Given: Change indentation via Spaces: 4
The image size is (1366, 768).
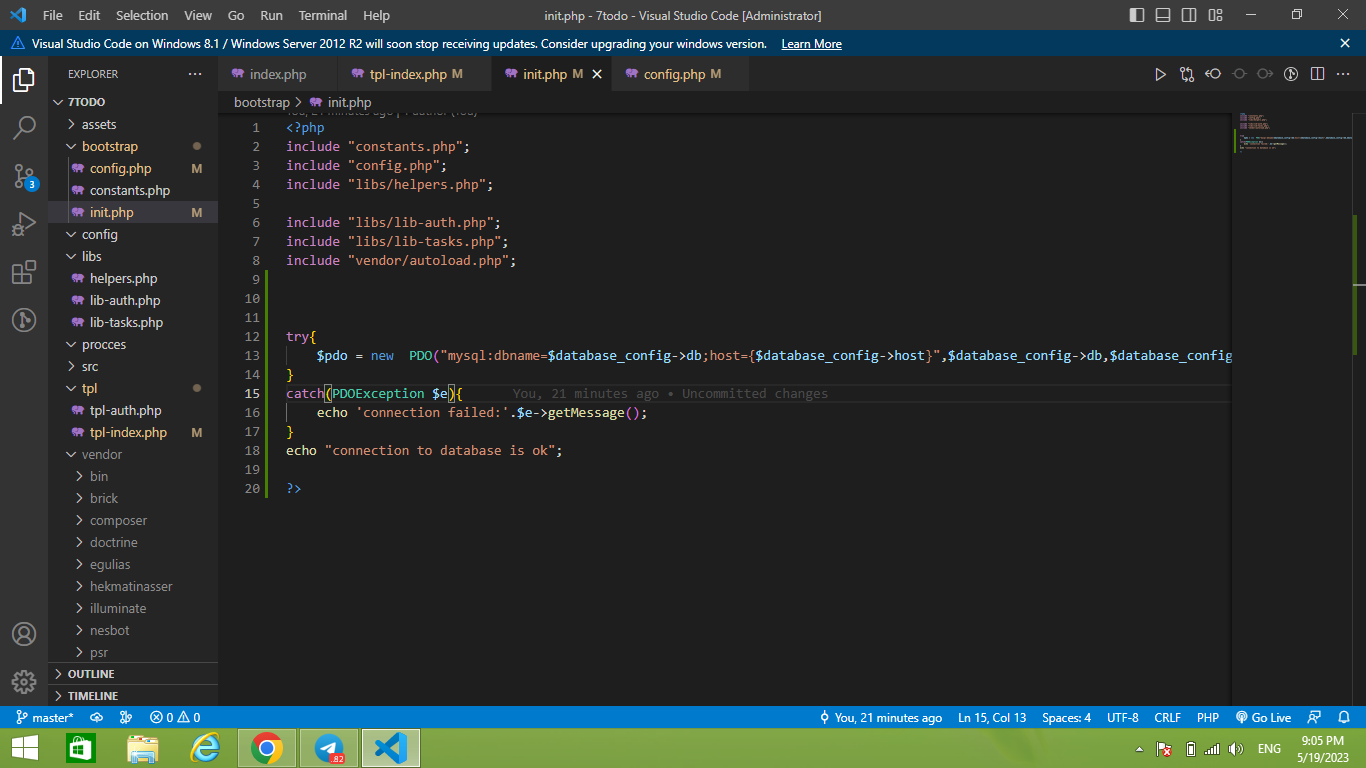Looking at the screenshot, I should pyautogui.click(x=1066, y=717).
